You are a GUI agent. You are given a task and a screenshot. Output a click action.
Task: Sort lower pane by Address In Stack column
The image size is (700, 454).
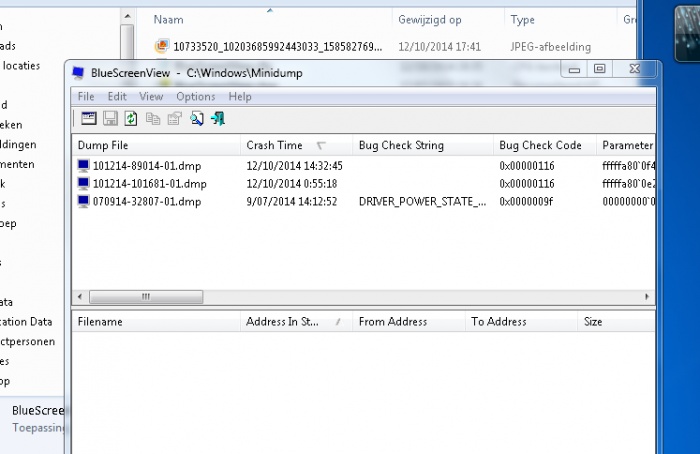pyautogui.click(x=296, y=321)
